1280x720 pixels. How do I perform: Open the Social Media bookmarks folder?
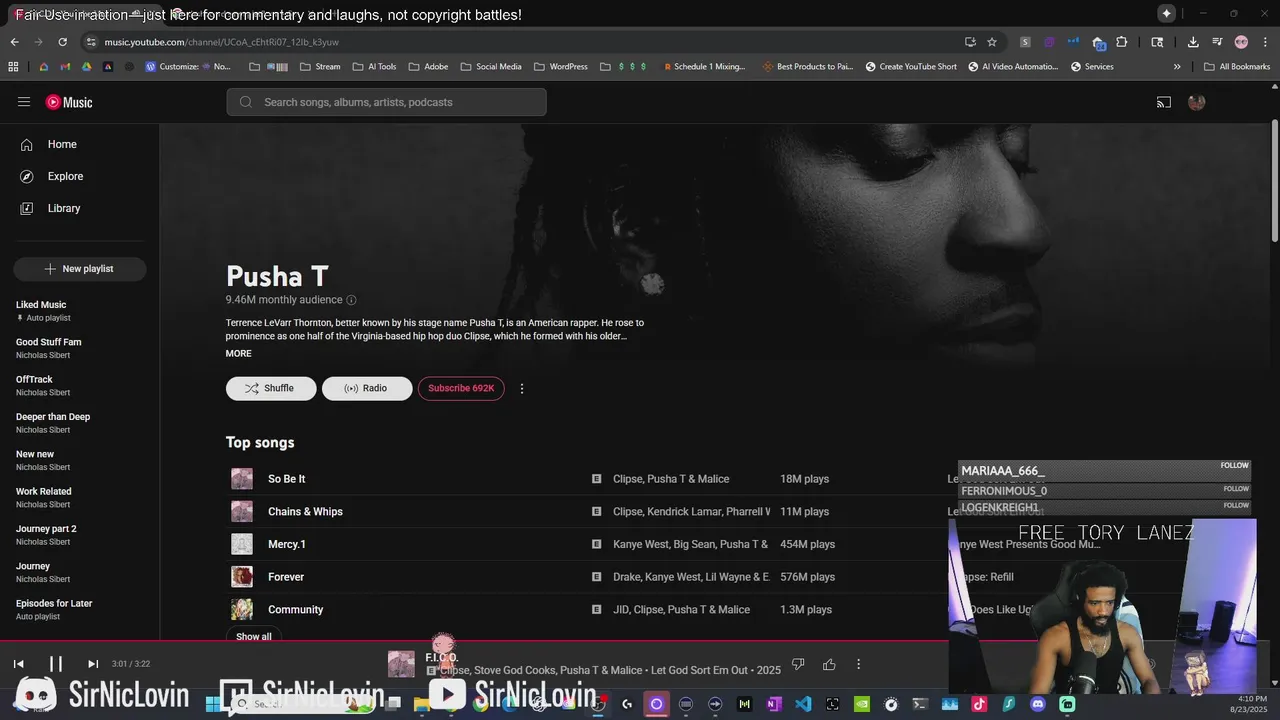click(491, 67)
